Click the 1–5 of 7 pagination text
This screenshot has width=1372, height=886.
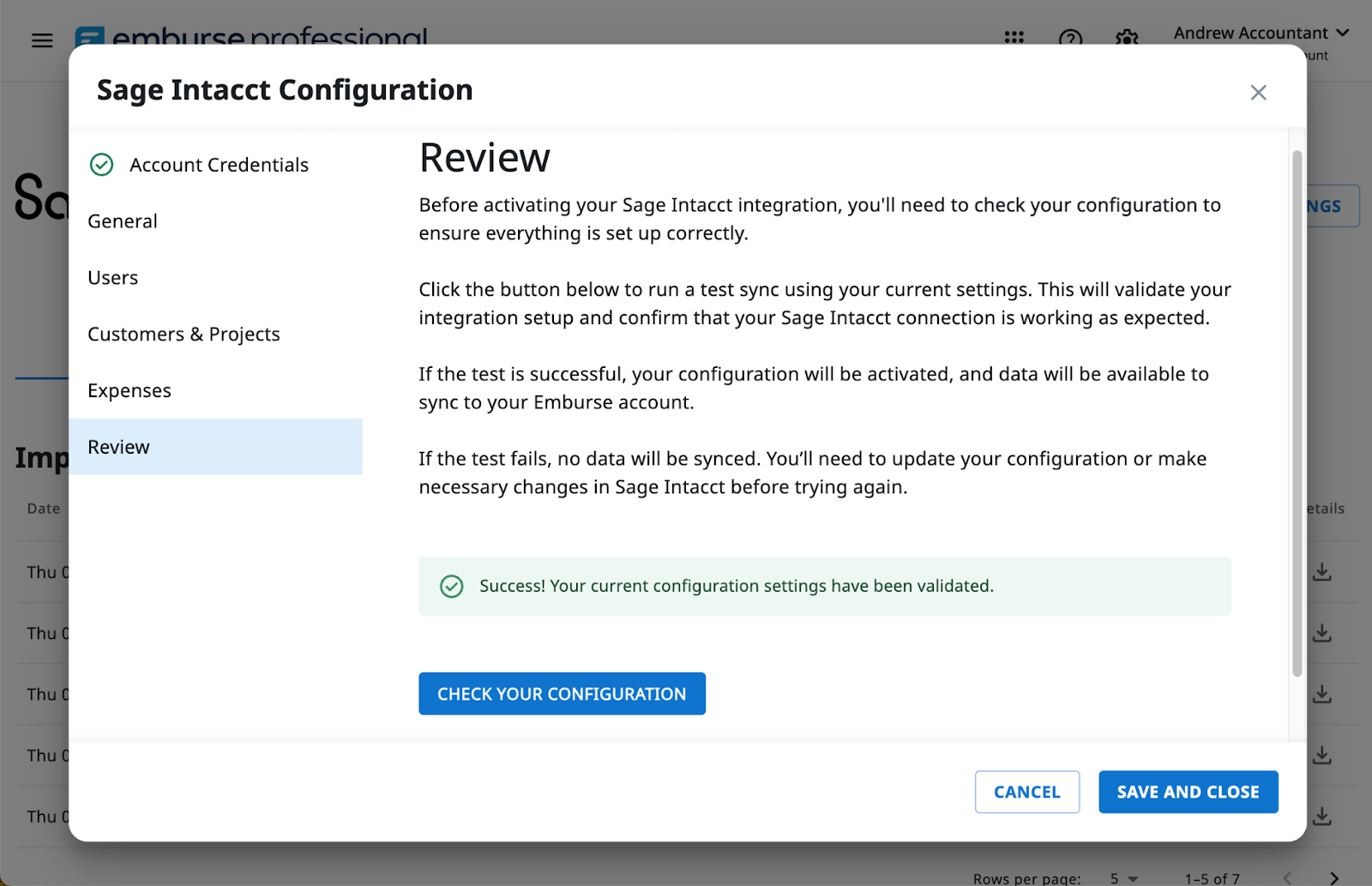(x=1212, y=878)
